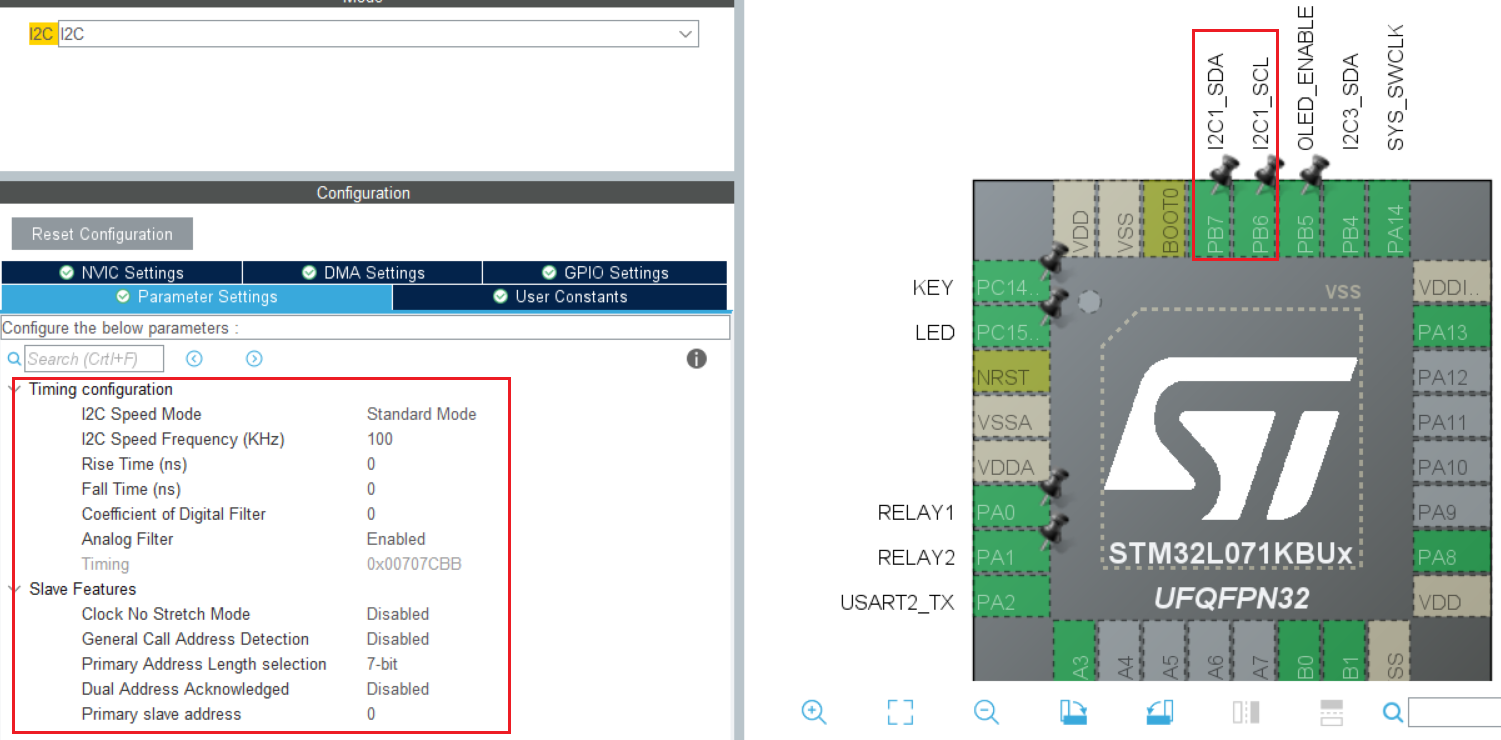Screen dimensions: 1501x740
Task: Click the I2C3_SDA pin label
Action: pos(1350,101)
